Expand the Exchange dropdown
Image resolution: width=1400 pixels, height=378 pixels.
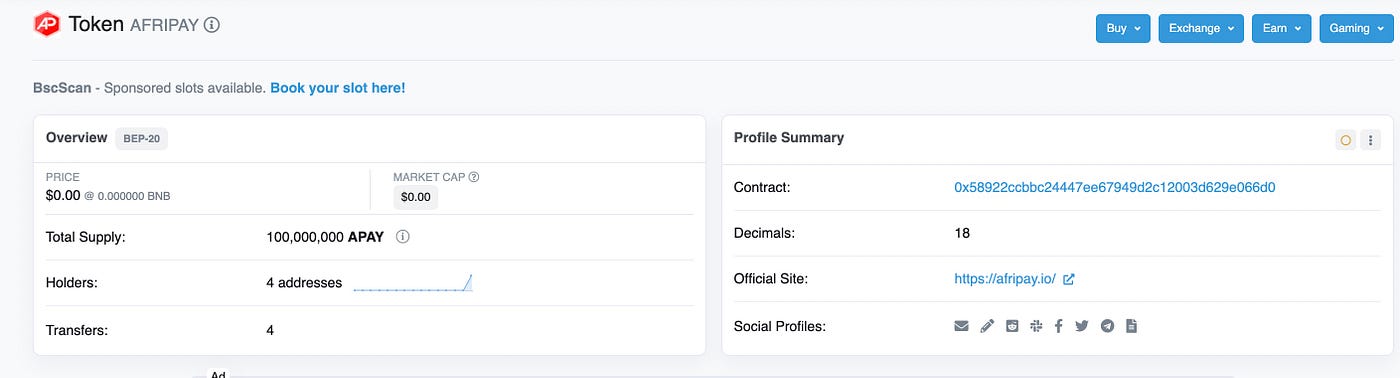(x=1201, y=28)
